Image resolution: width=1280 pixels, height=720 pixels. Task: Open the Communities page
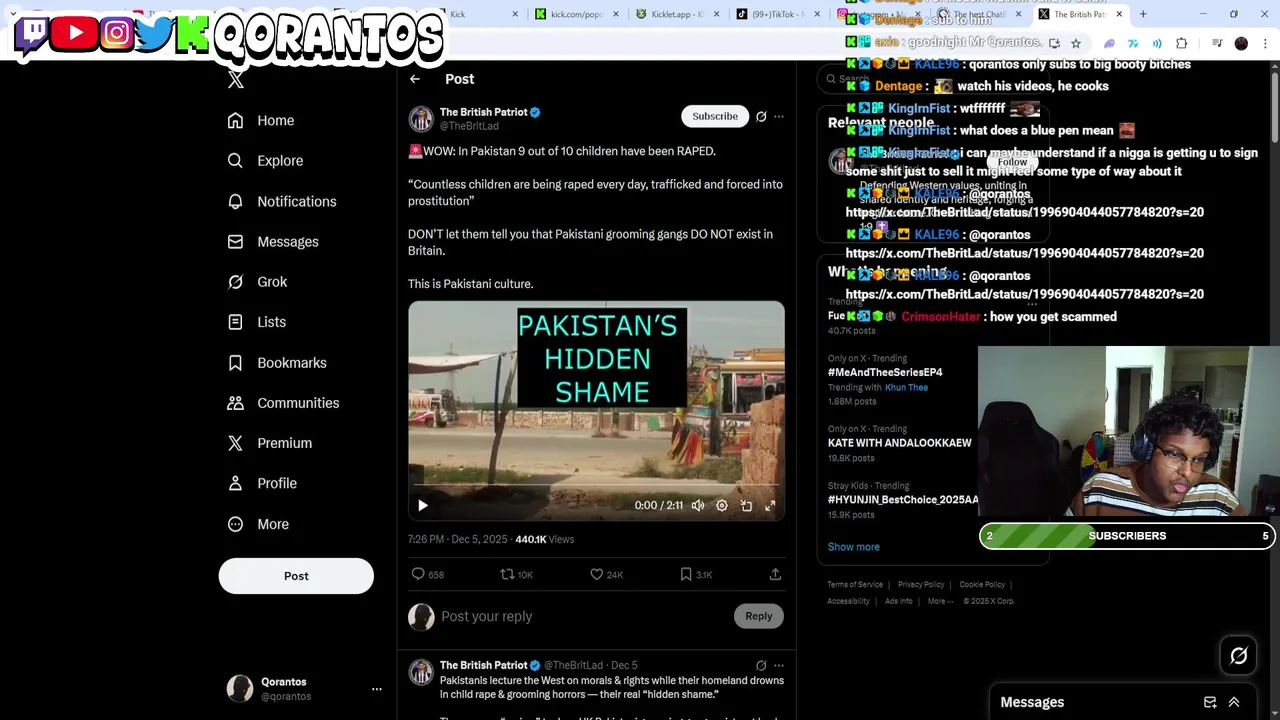283,403
